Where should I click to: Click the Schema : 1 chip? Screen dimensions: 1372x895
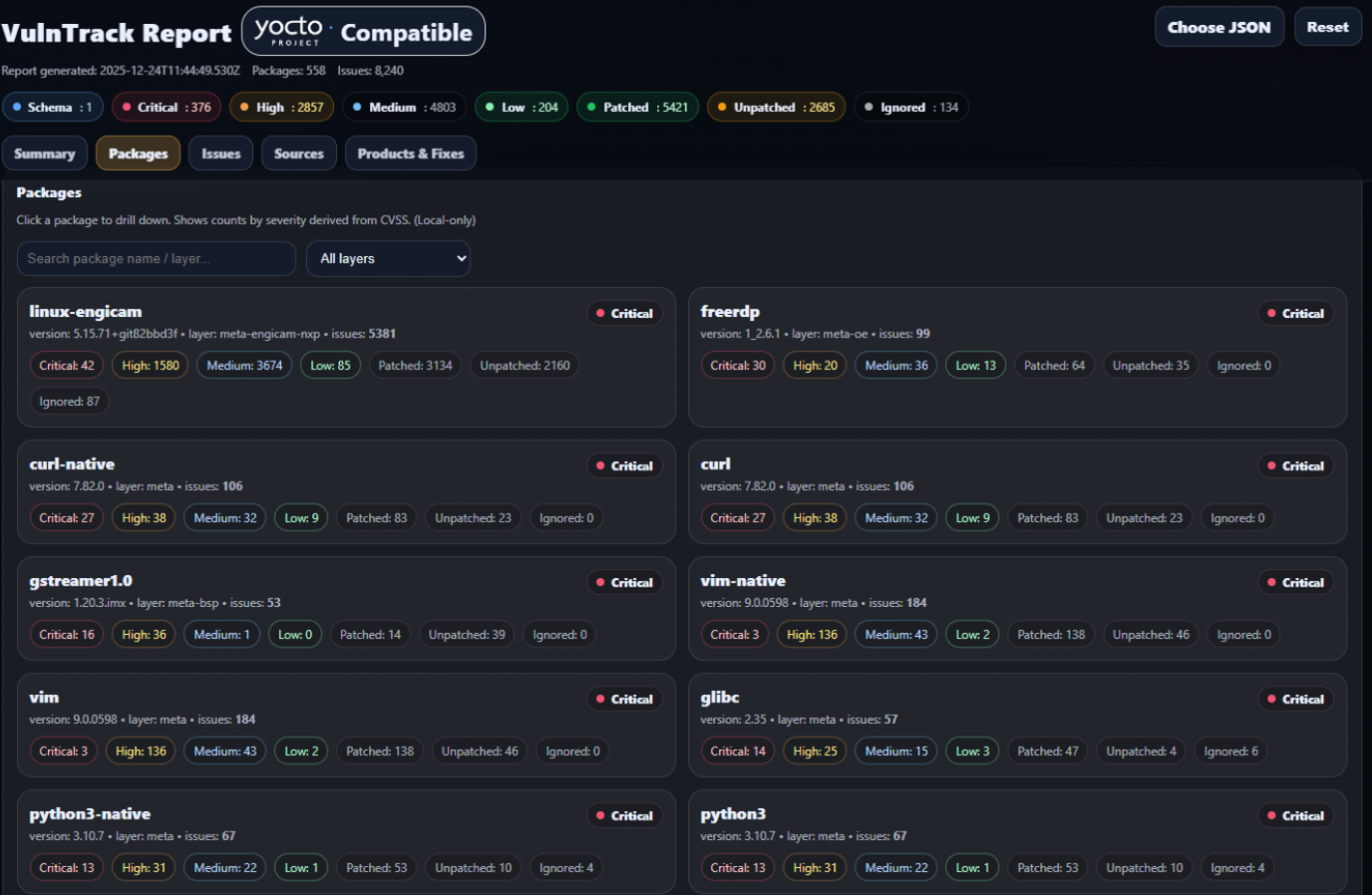[x=53, y=107]
